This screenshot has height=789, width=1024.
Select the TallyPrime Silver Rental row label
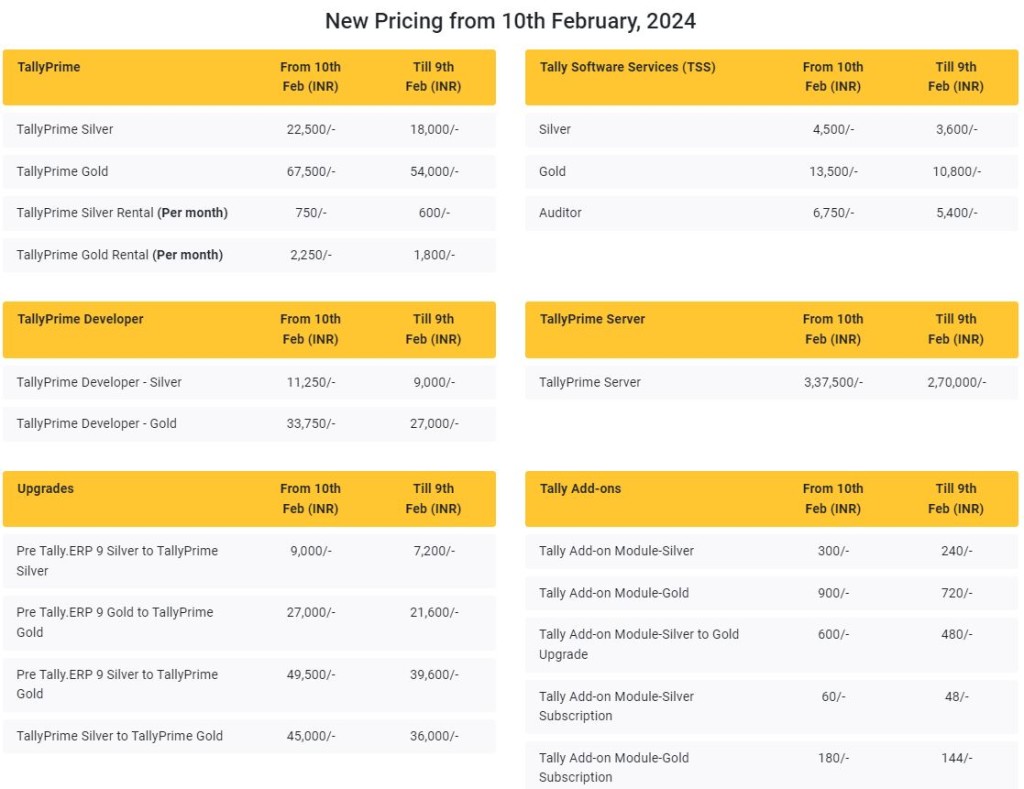pyautogui.click(x=122, y=213)
